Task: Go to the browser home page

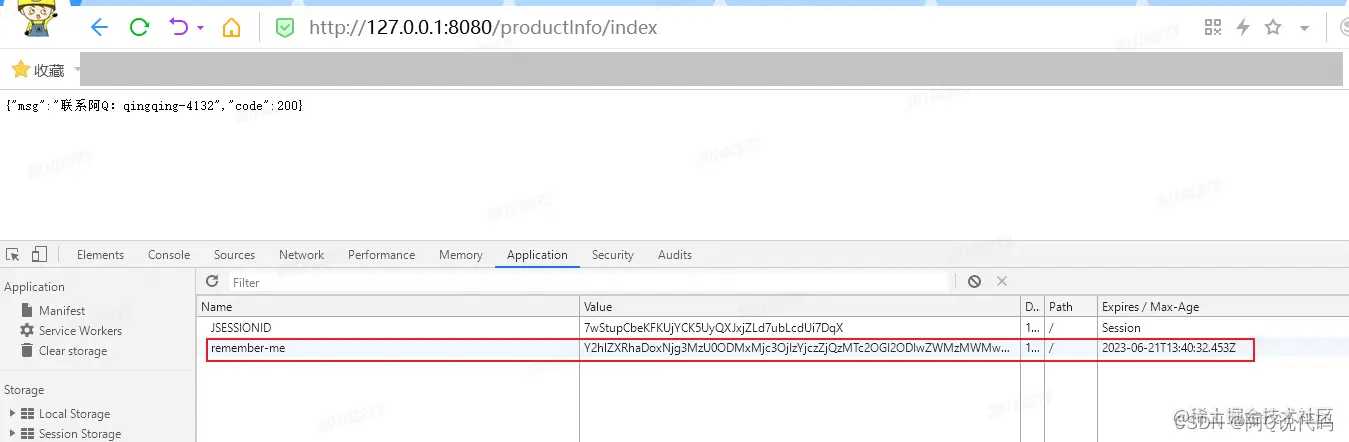Action: point(231,27)
